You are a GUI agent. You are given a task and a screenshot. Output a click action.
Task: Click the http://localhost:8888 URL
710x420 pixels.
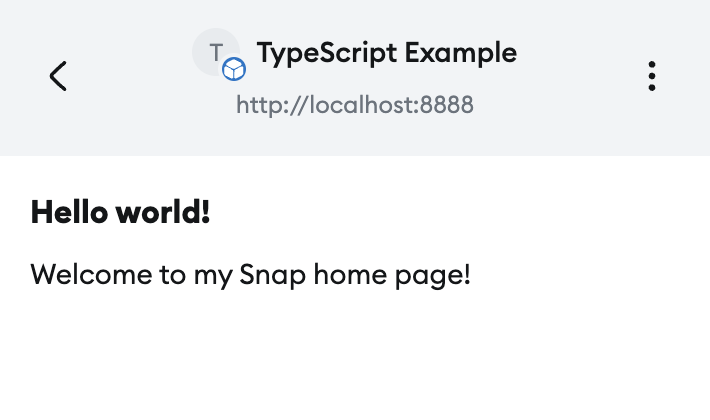click(355, 104)
